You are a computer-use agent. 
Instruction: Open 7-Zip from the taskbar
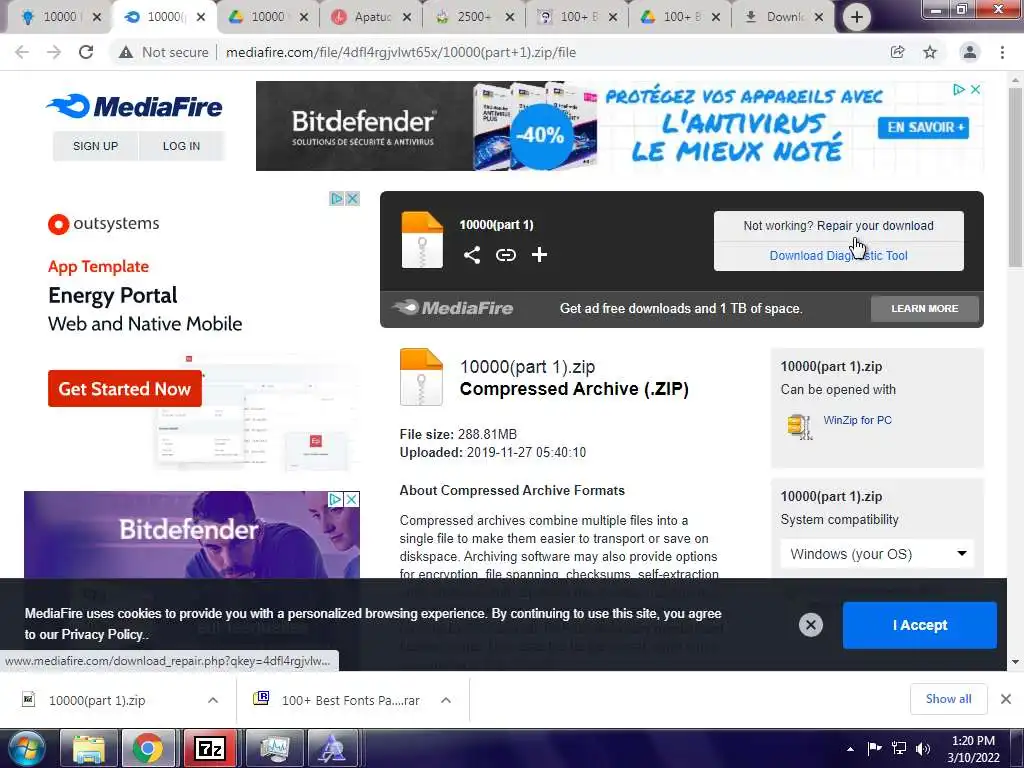tap(209, 748)
